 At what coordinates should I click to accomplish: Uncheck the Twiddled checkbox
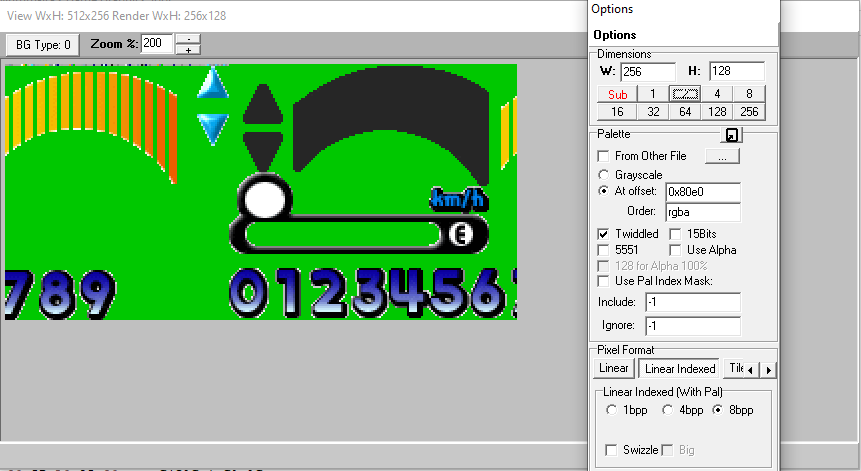tap(603, 234)
